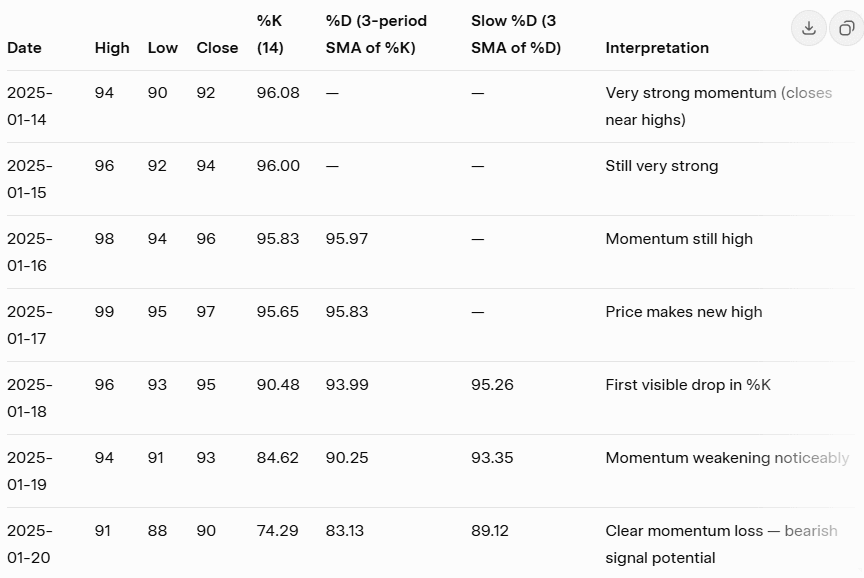
Task: Click 'First visible drop in %K' text
Action: pyautogui.click(x=688, y=385)
